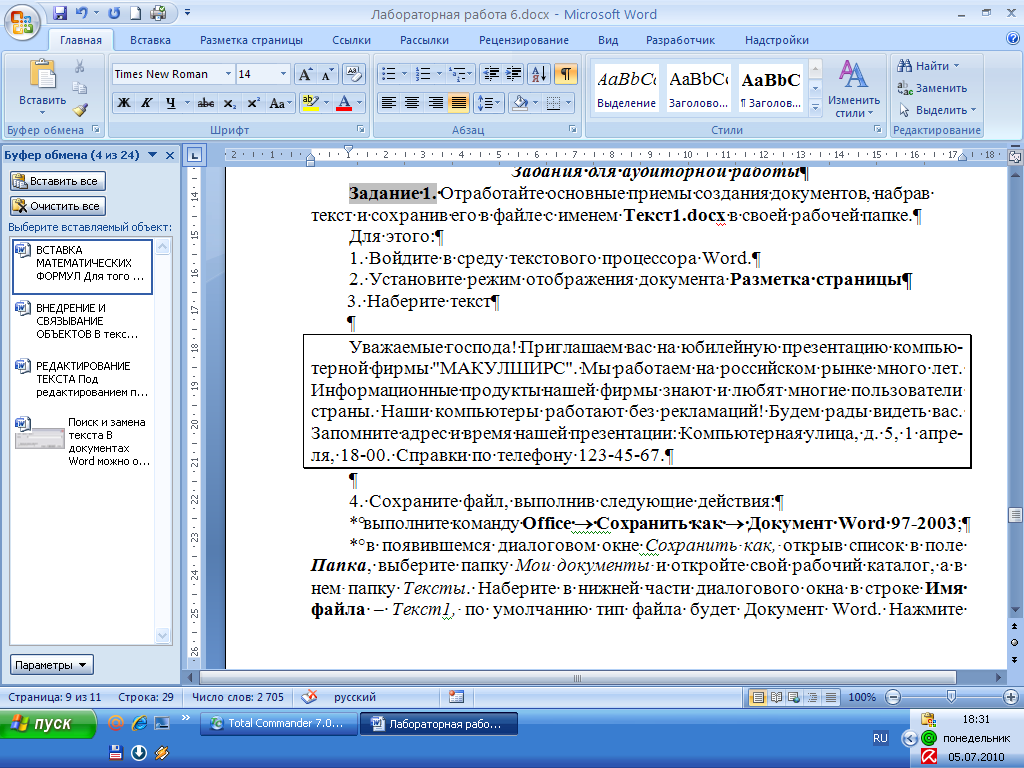Sort text alphabetically
The width and height of the screenshot is (1024, 768).
click(539, 74)
